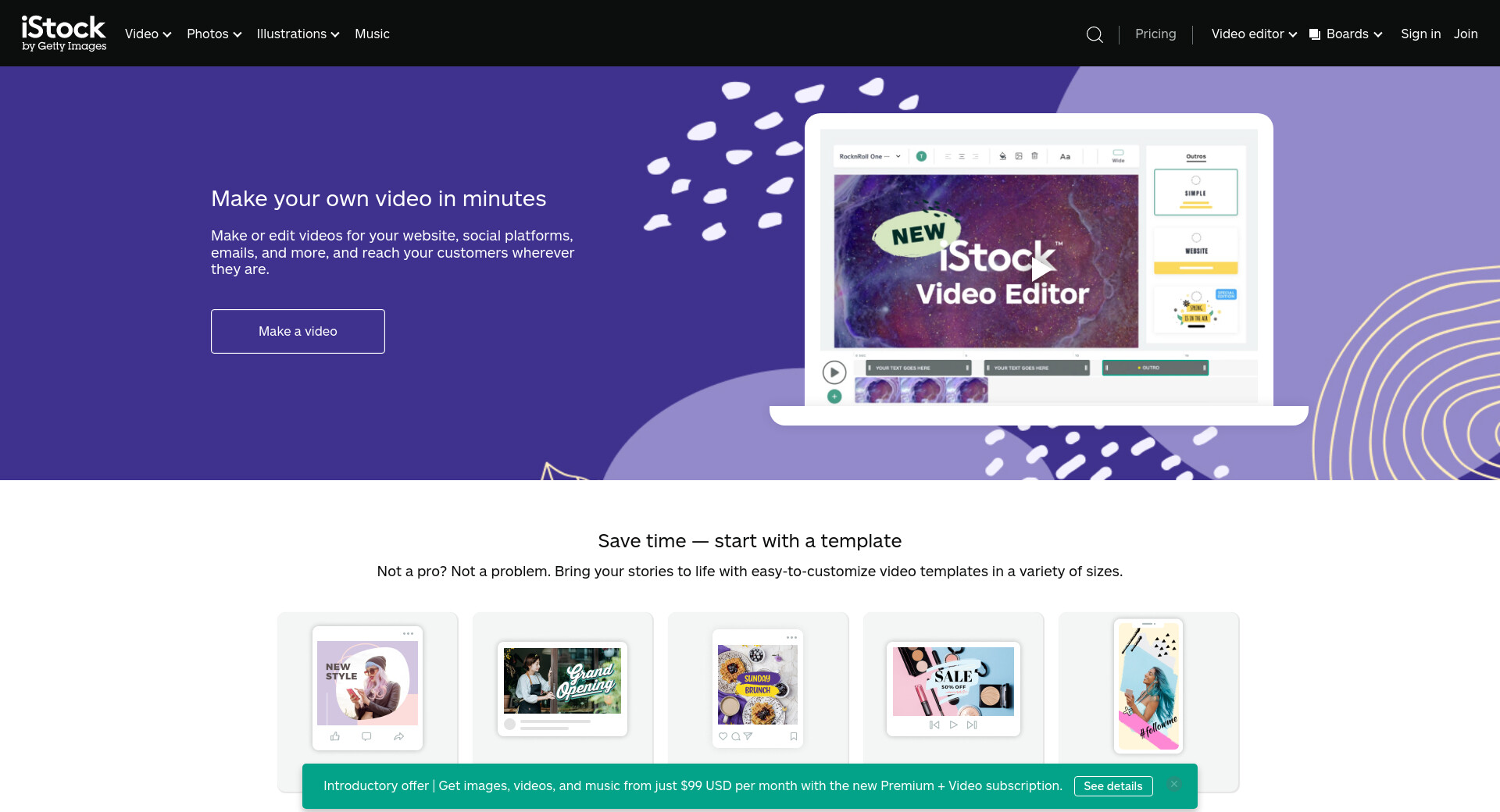The width and height of the screenshot is (1500, 812).
Task: Click the like thumbs-up icon on the New Style template
Action: click(335, 736)
